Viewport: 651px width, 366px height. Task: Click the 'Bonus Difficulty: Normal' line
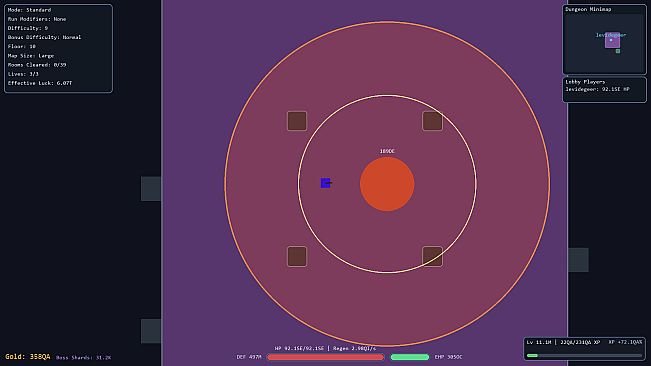[44, 37]
